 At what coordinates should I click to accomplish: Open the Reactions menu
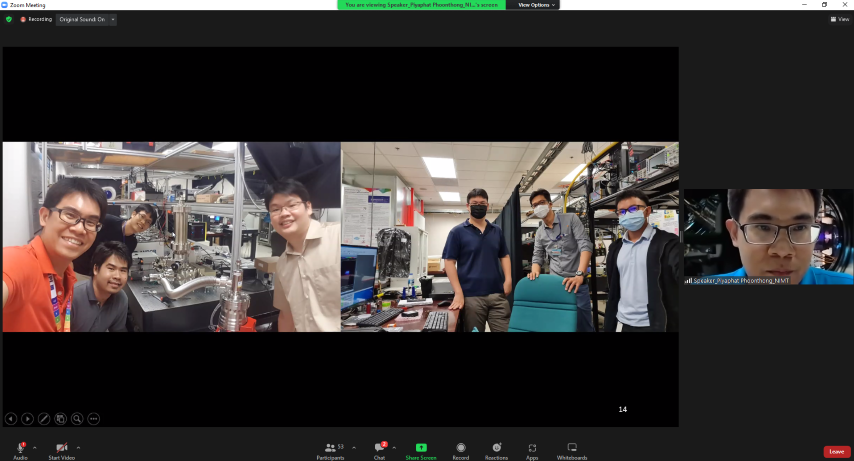coord(496,447)
